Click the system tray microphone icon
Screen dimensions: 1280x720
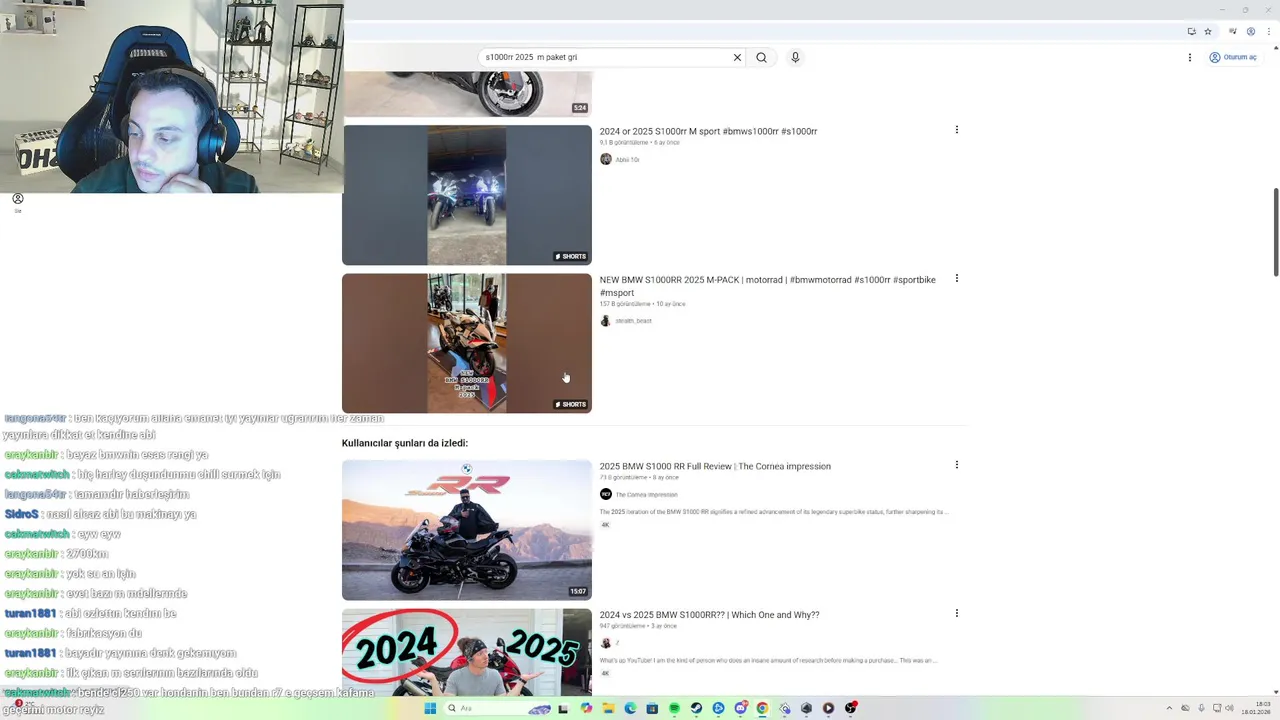[1201, 708]
